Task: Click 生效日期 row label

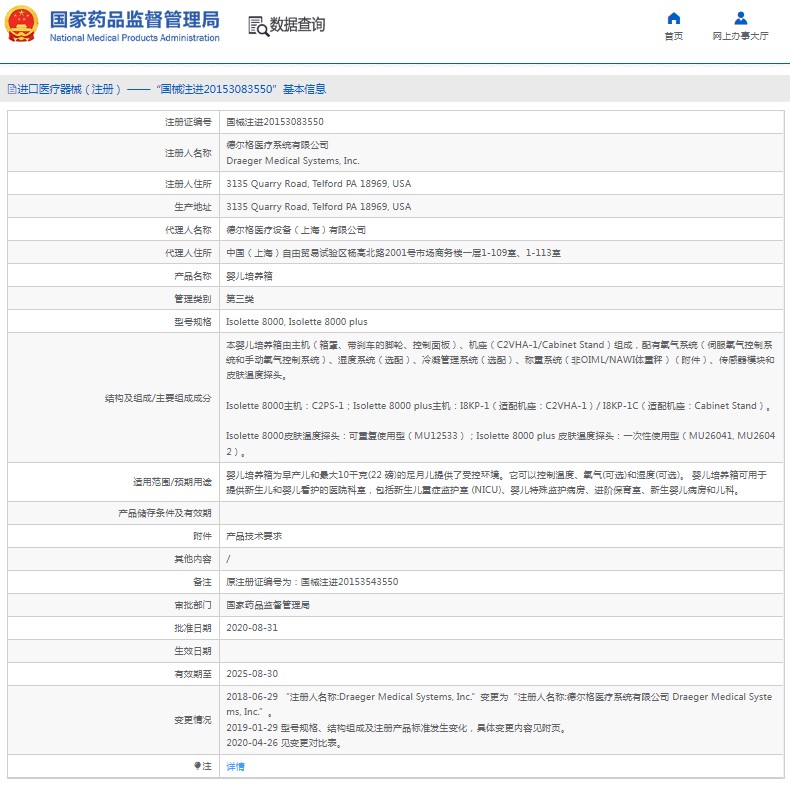Action: [192, 651]
